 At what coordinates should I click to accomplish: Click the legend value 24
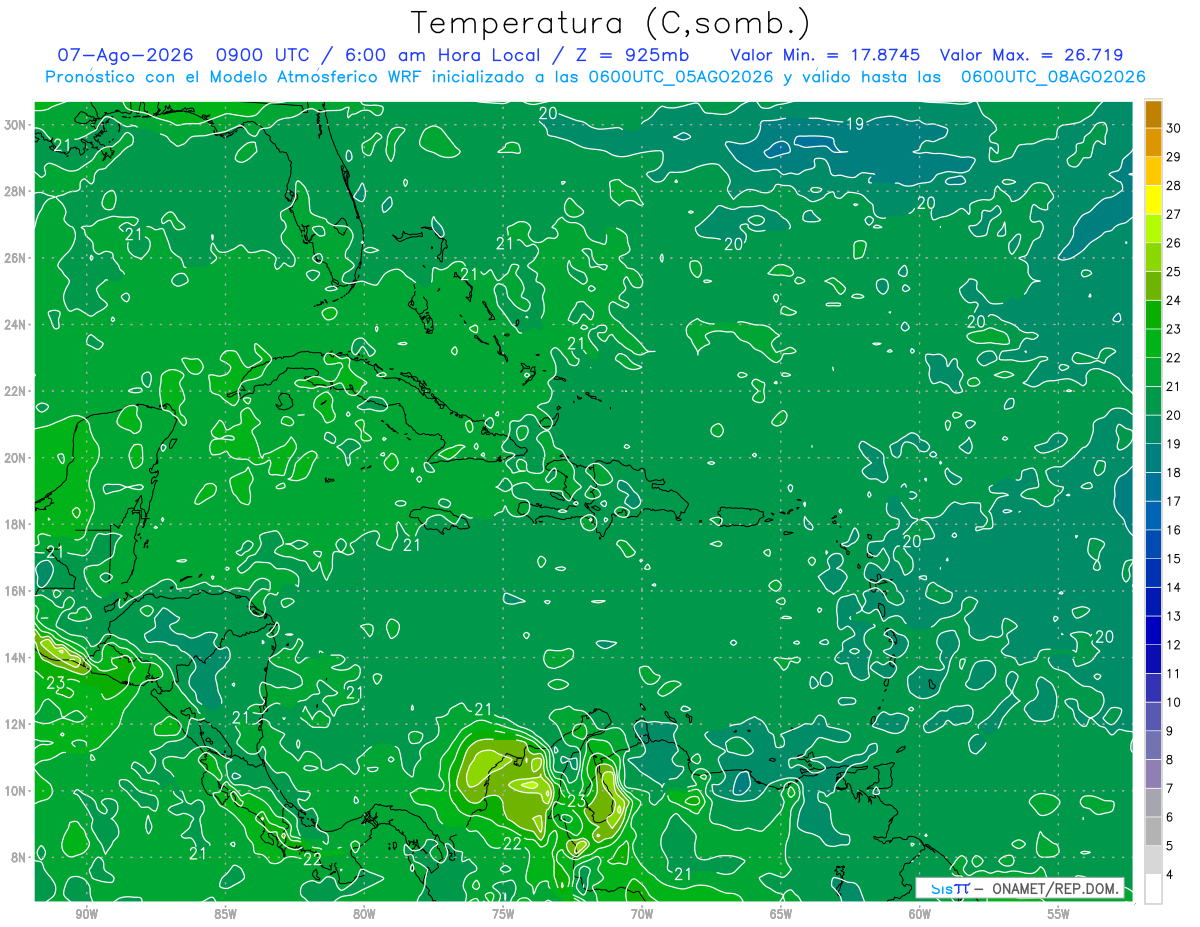[x=1173, y=300]
